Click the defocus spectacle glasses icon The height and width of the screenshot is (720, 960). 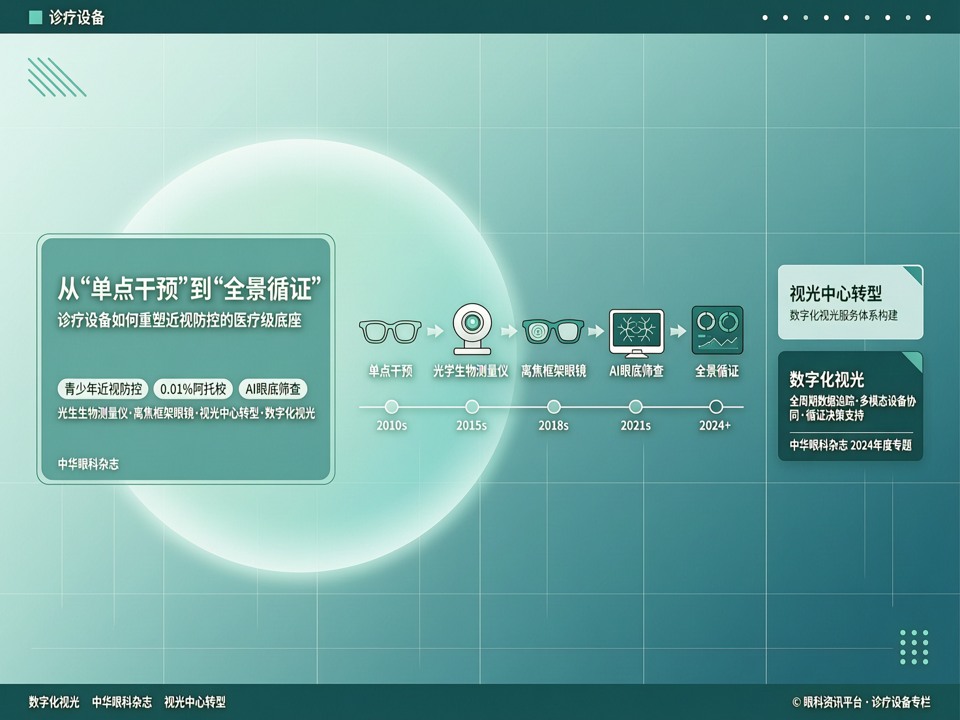point(553,331)
